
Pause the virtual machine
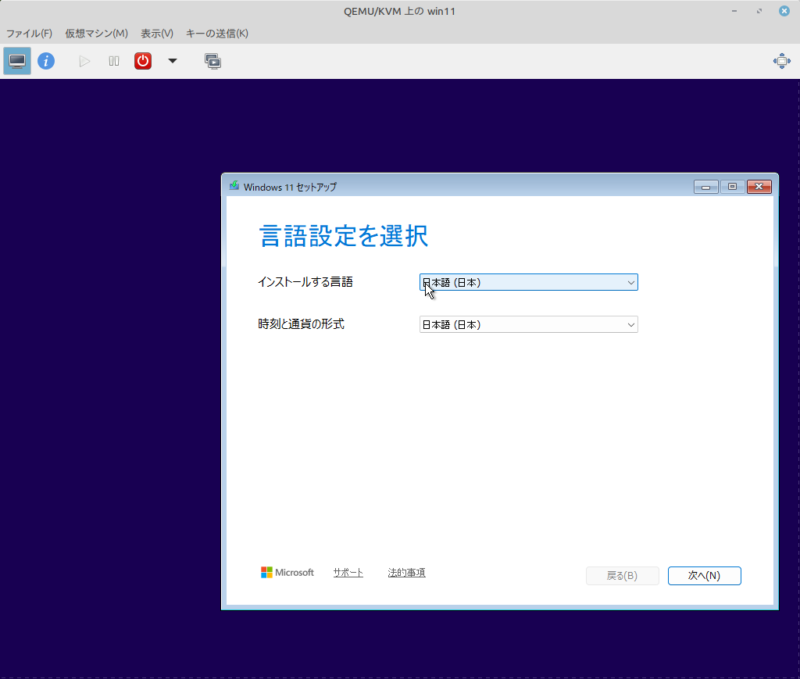pos(114,61)
